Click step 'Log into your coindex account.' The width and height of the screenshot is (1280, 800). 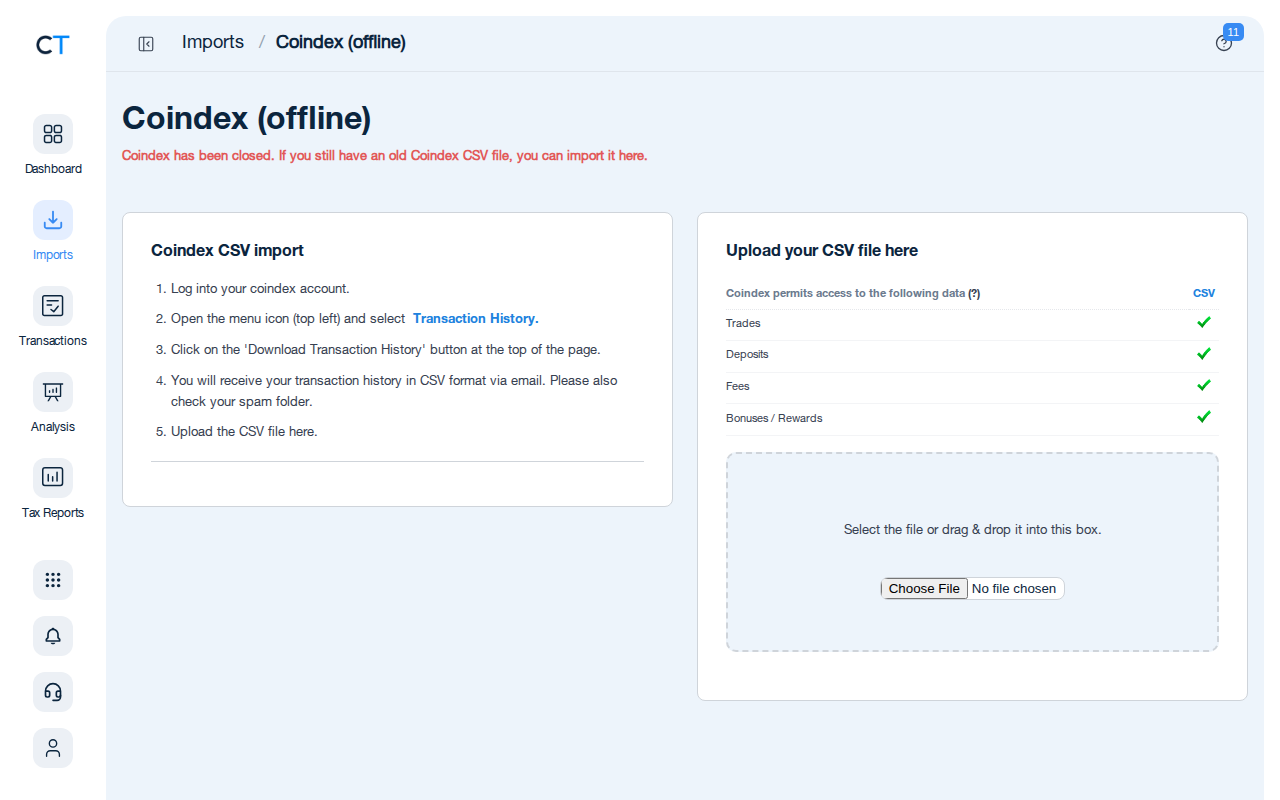(260, 288)
